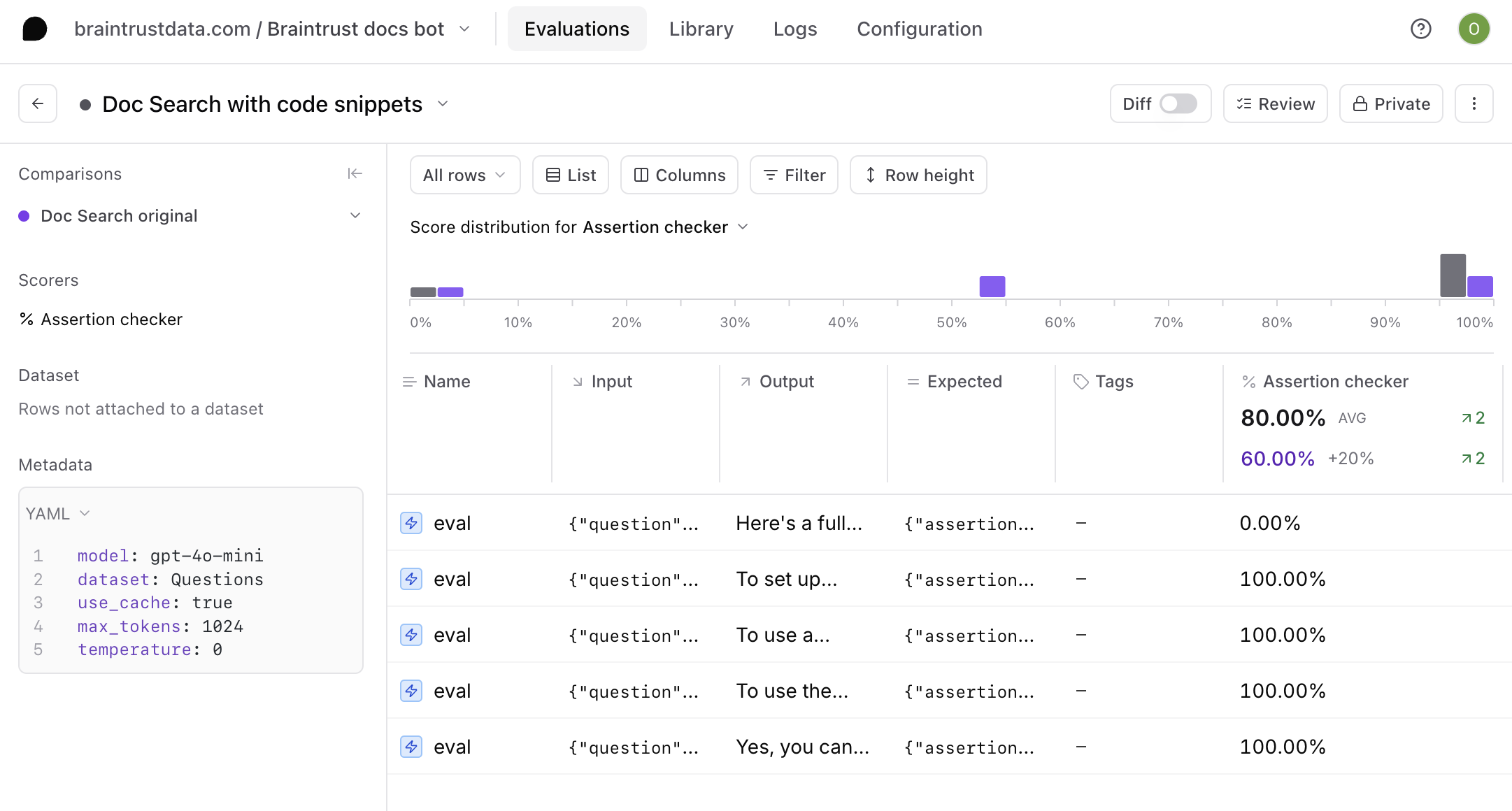Expand the All rows dropdown

(464, 175)
